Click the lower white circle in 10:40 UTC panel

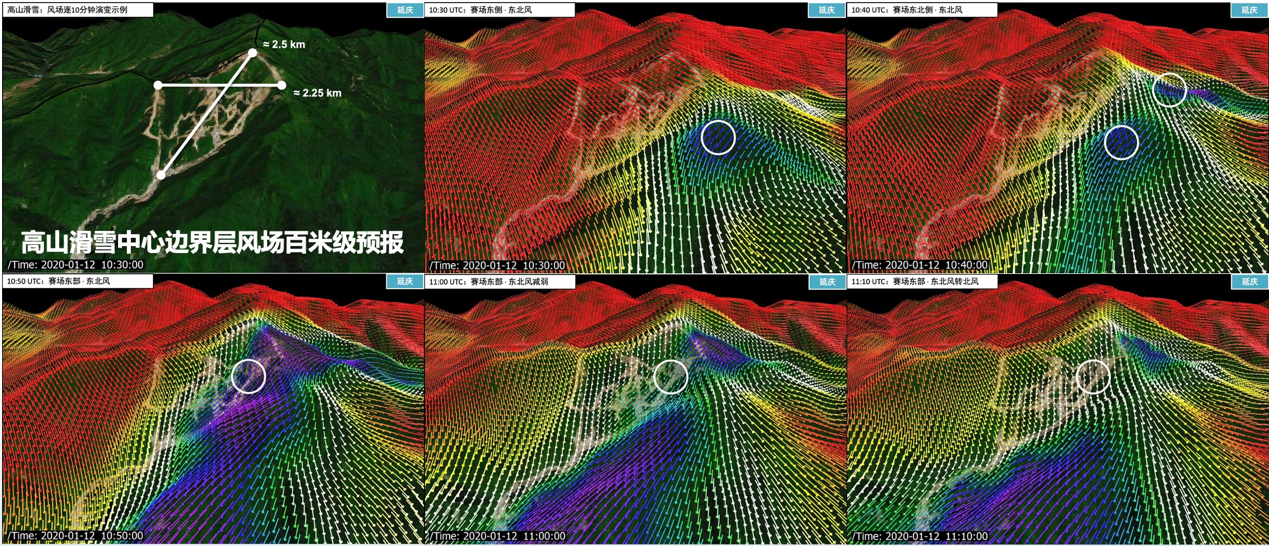click(x=1122, y=142)
